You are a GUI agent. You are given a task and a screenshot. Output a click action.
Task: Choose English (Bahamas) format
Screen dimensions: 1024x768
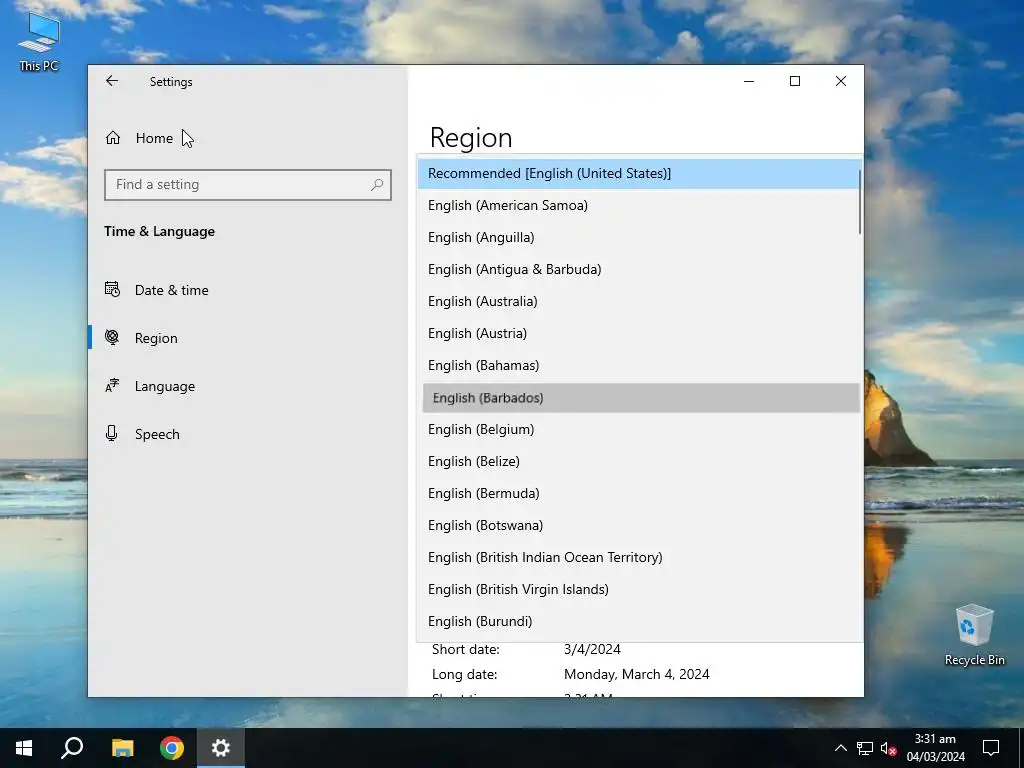point(639,366)
